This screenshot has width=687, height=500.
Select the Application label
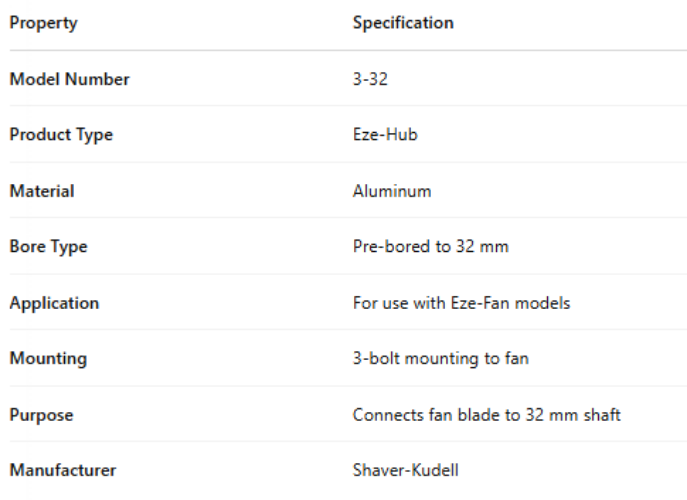[x=54, y=302]
